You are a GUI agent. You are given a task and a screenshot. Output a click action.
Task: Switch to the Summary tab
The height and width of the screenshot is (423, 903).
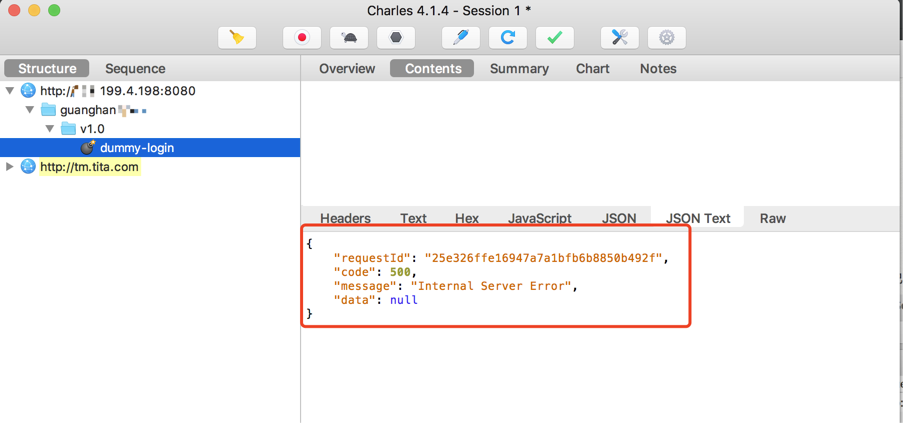click(519, 69)
